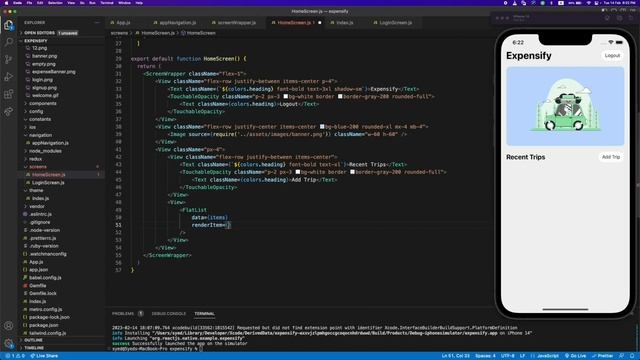Expand the config folder
Viewport: 640px width, 360px height.
pyautogui.click(x=36, y=111)
